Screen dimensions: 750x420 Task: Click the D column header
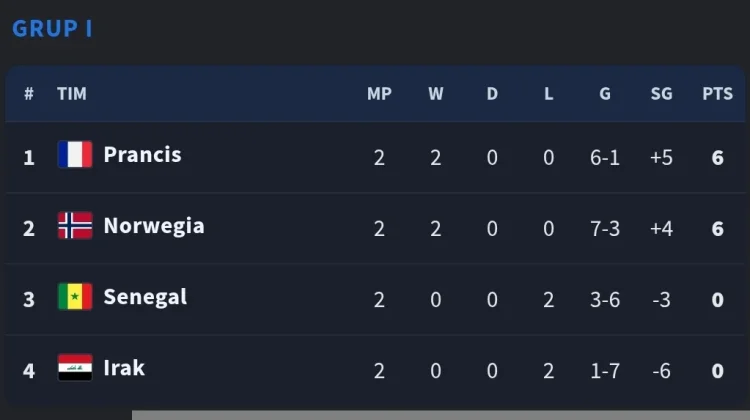click(492, 94)
